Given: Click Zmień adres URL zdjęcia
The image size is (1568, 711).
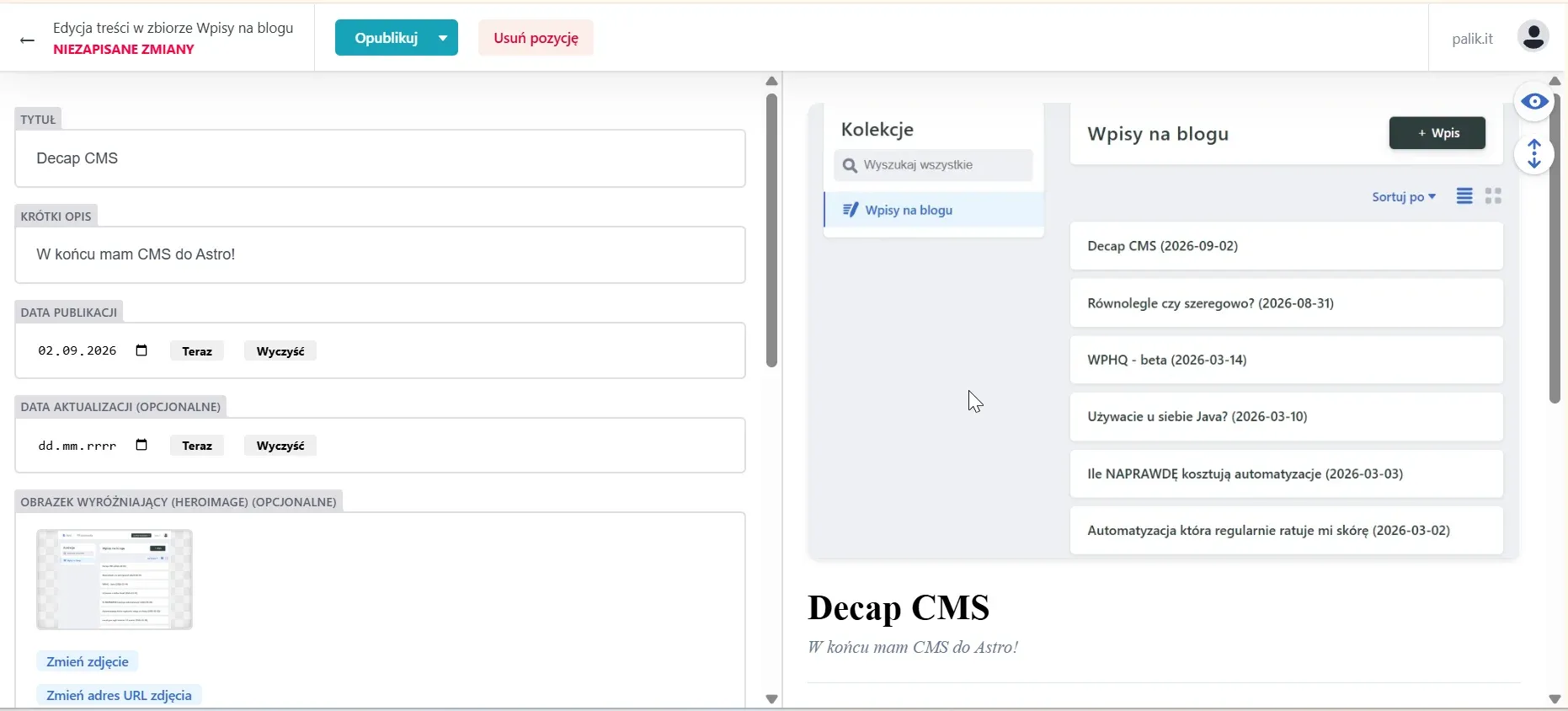Looking at the screenshot, I should coord(119,695).
